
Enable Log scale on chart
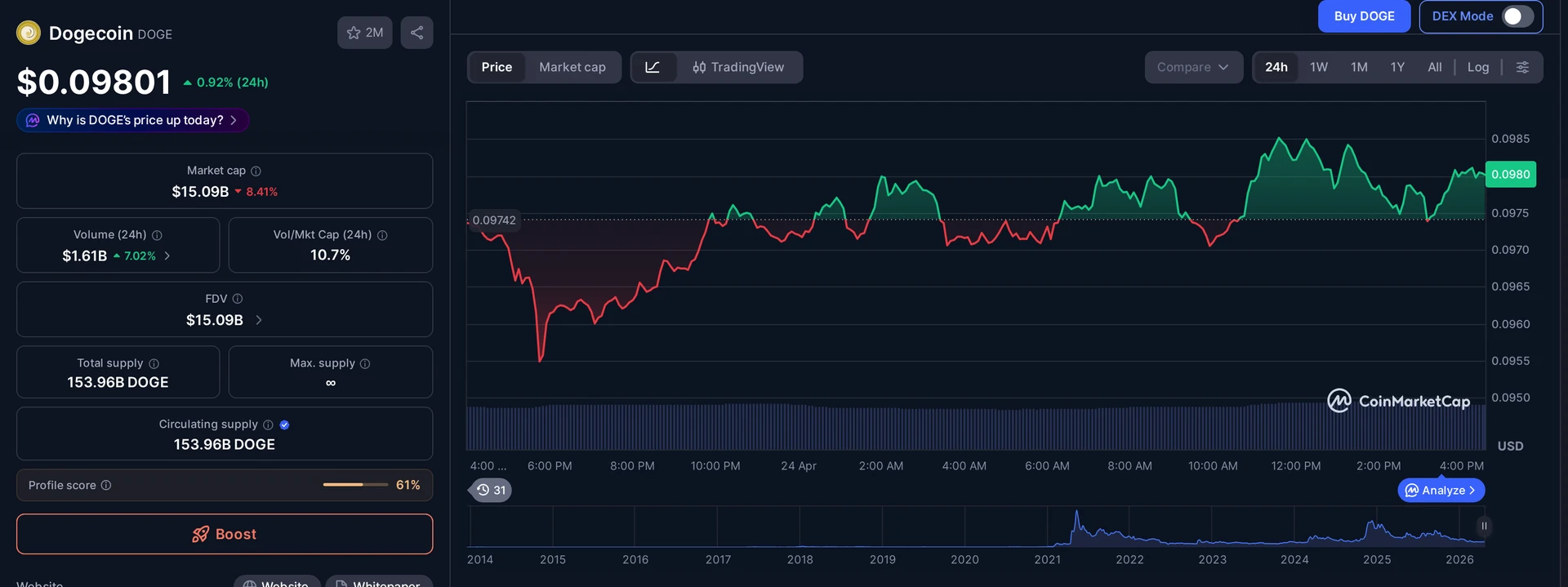1478,67
